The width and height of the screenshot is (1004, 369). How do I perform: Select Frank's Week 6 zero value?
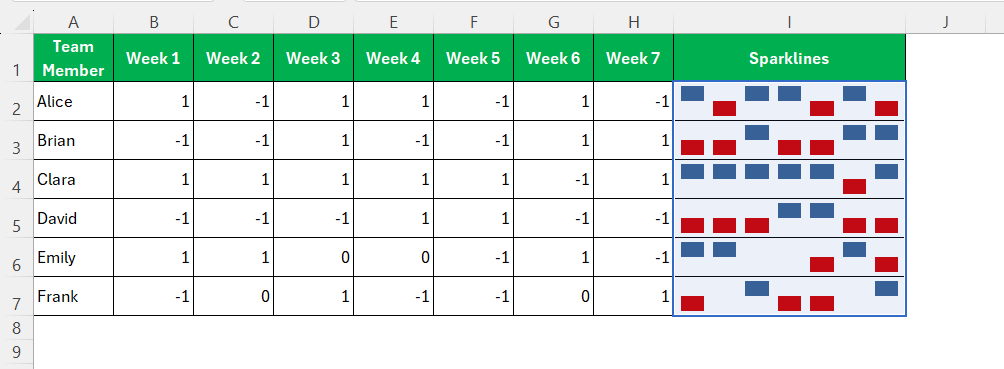554,297
